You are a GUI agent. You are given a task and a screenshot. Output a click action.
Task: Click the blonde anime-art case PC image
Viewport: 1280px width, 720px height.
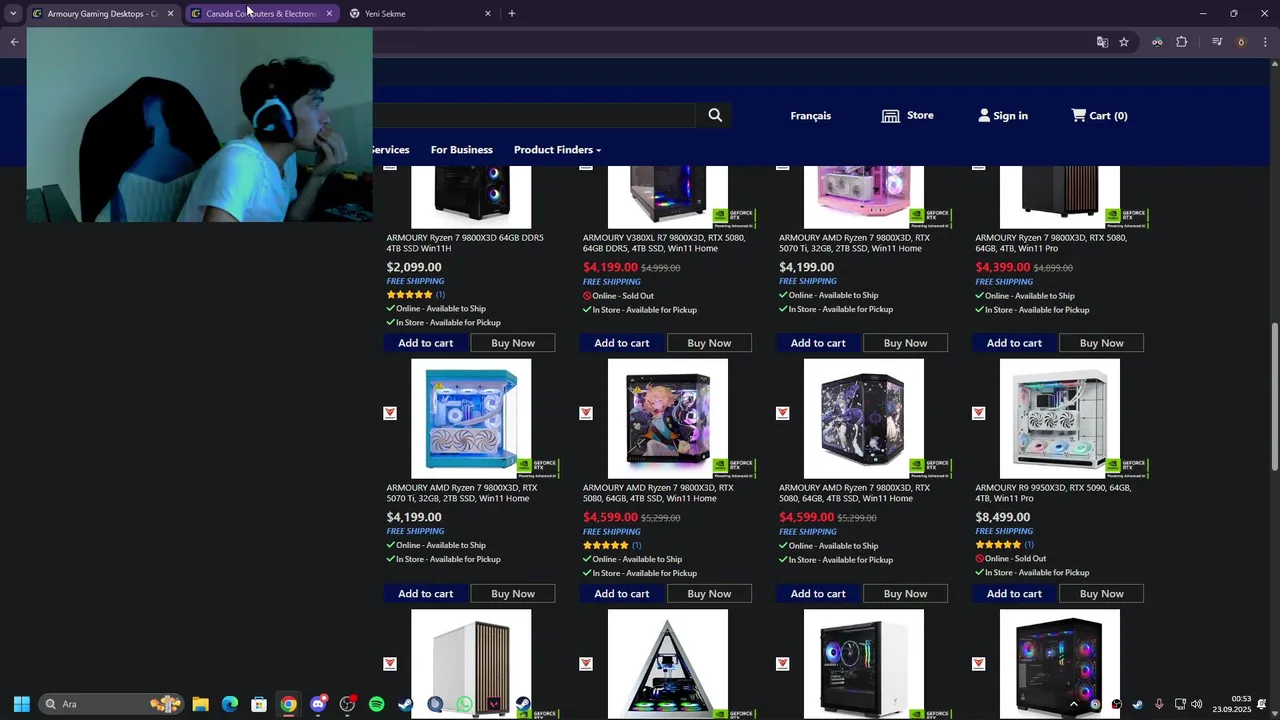point(668,419)
